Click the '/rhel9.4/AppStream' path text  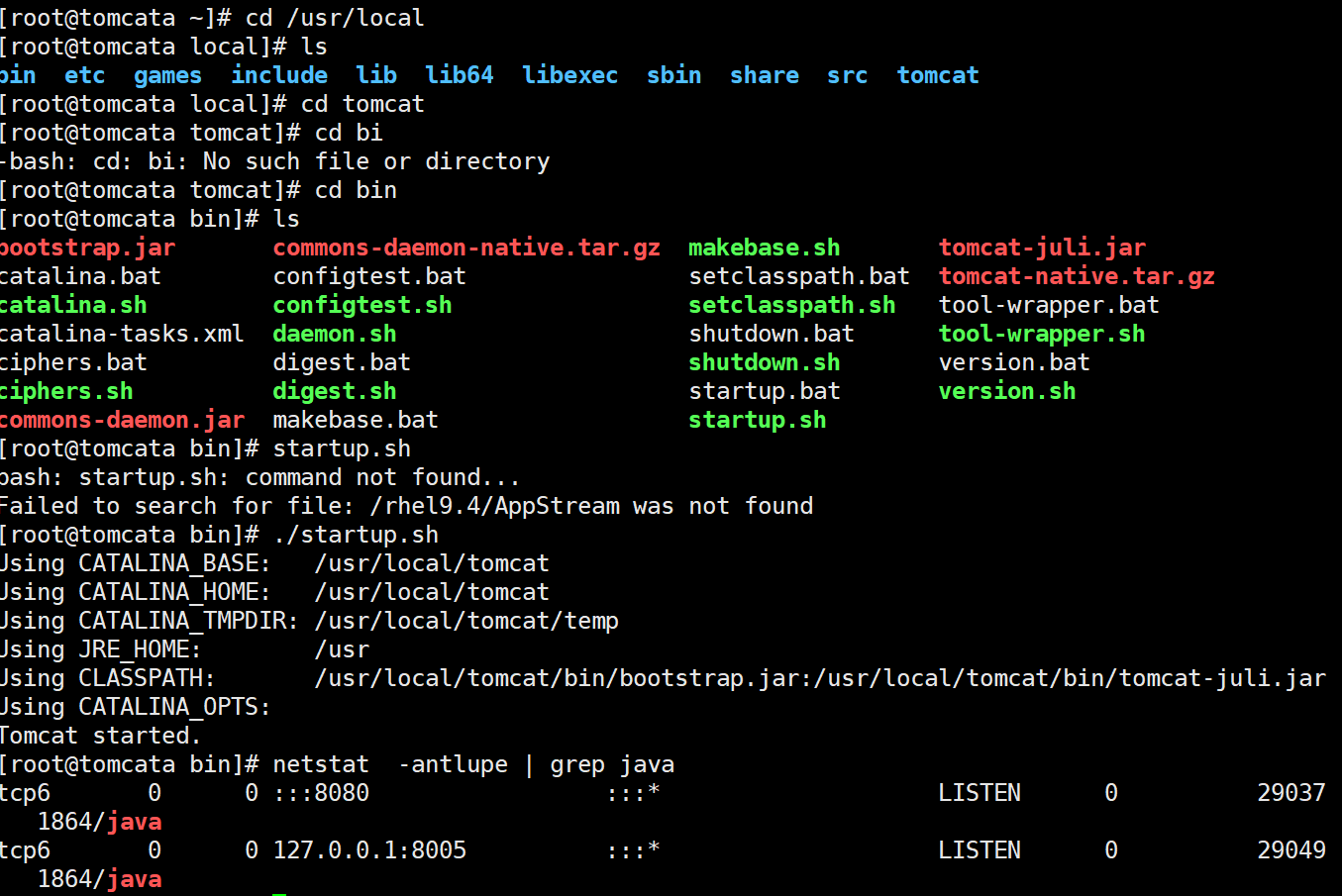click(x=494, y=506)
